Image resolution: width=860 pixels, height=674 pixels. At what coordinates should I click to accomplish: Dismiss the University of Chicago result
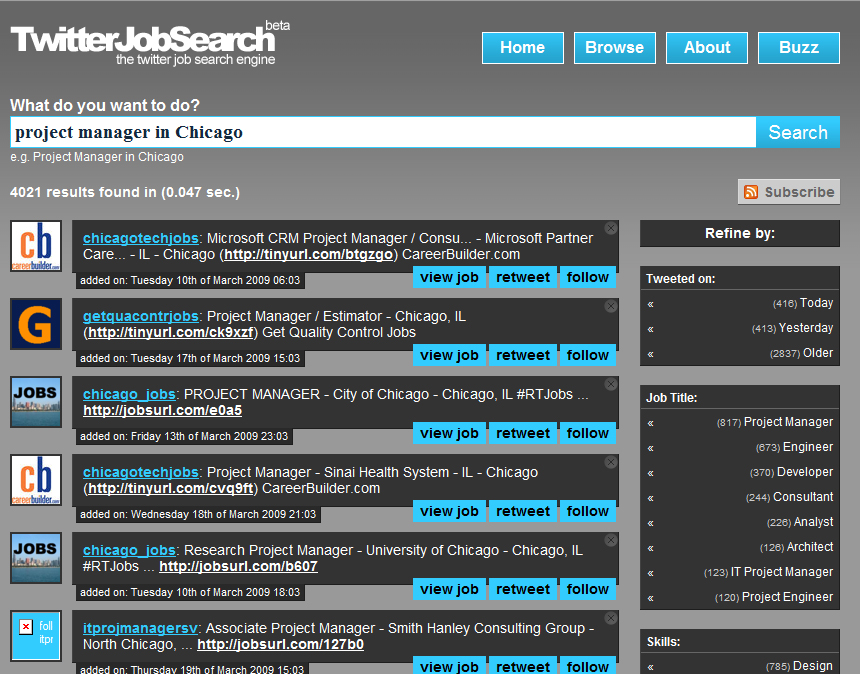click(x=610, y=540)
